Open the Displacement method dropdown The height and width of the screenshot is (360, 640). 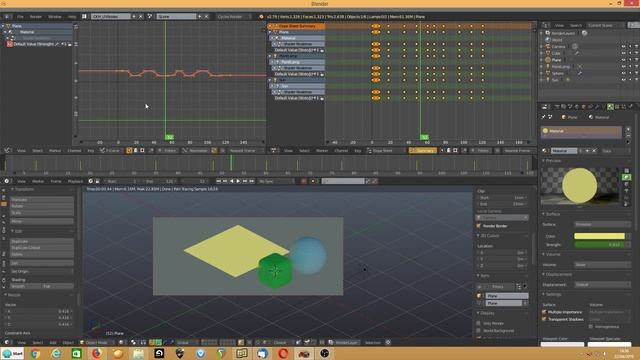click(602, 284)
